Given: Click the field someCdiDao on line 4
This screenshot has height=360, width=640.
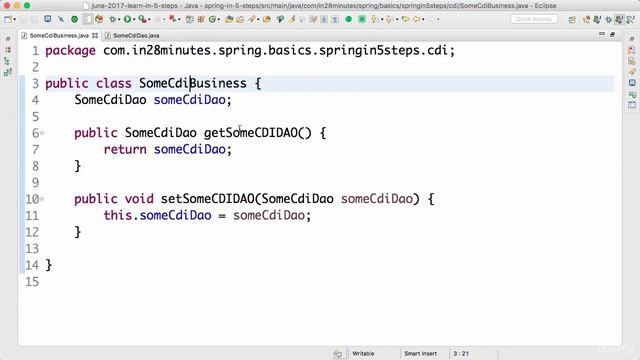Looking at the screenshot, I should tap(189, 100).
